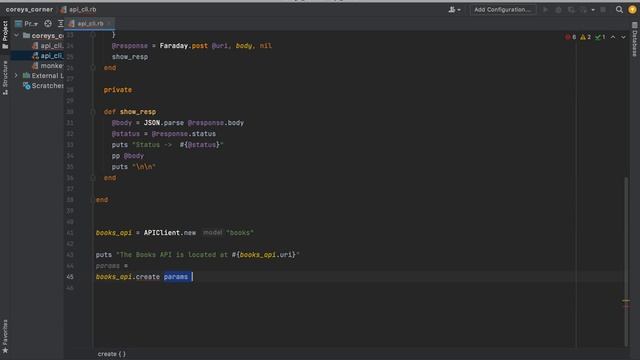The height and width of the screenshot is (360, 640).
Task: Click the 'model:' inlay hint
Action: 213,233
